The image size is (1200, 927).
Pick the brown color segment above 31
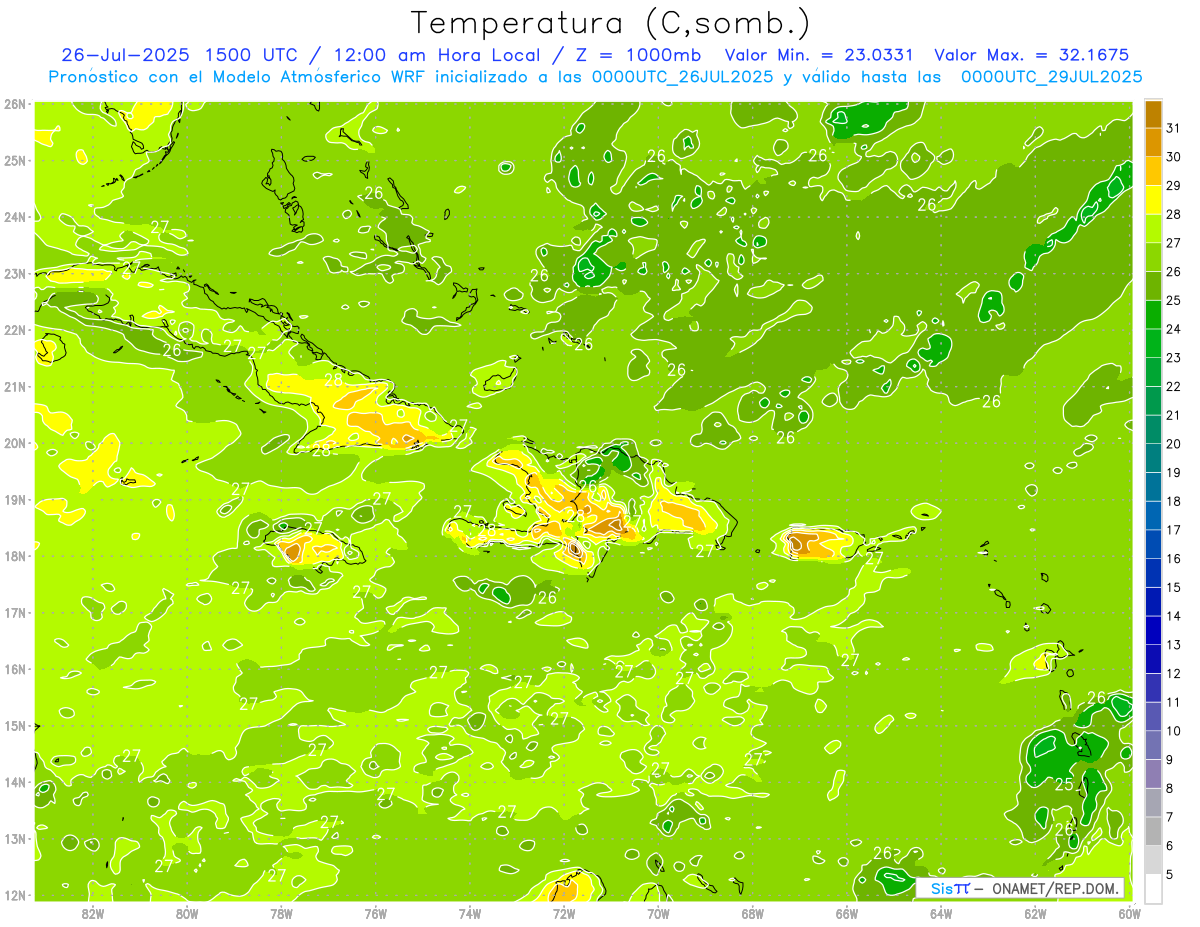[1153, 115]
